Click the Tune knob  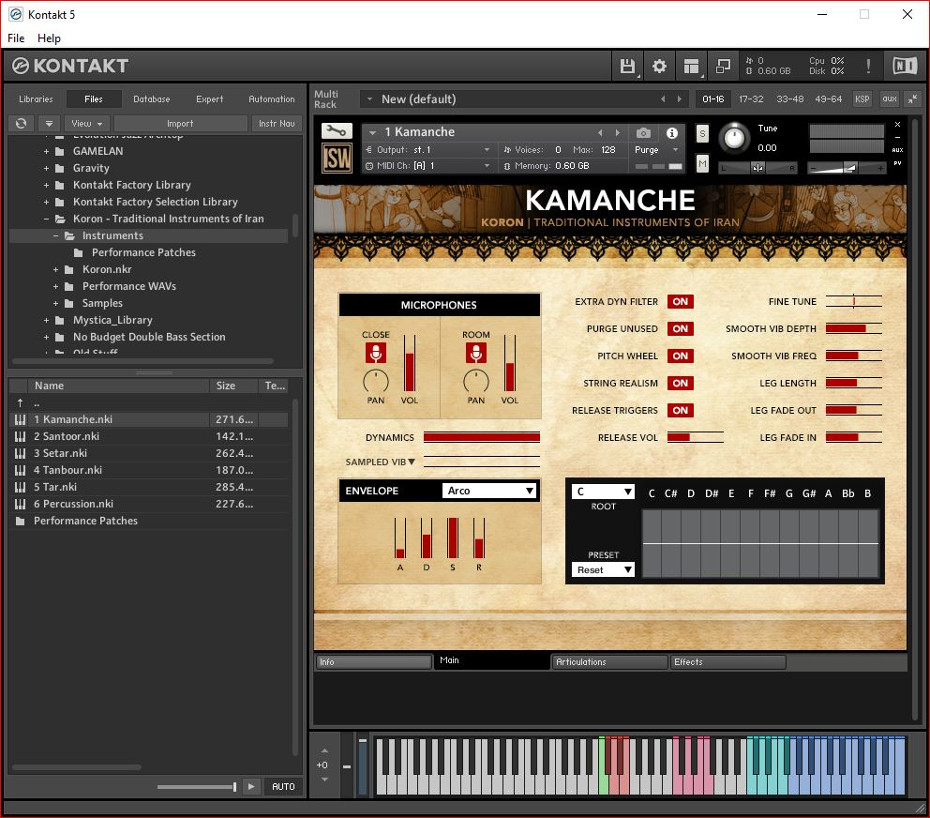click(734, 138)
